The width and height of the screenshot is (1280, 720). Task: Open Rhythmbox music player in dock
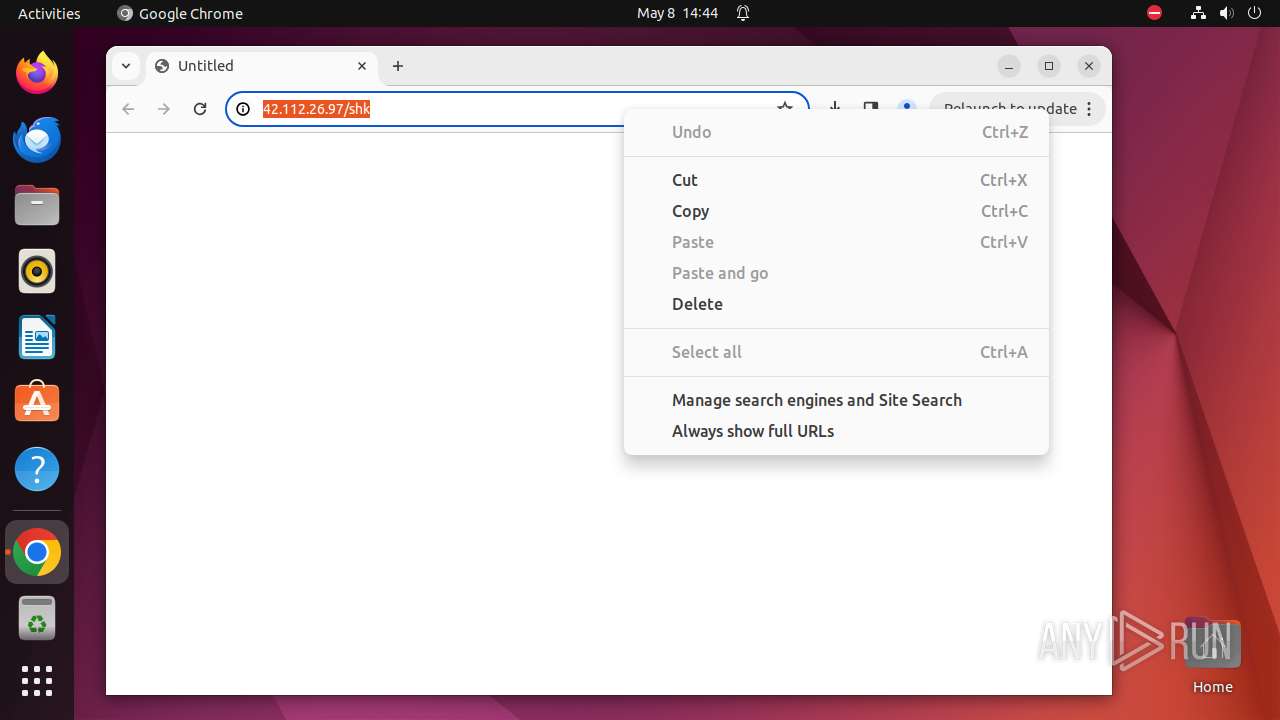coord(37,271)
